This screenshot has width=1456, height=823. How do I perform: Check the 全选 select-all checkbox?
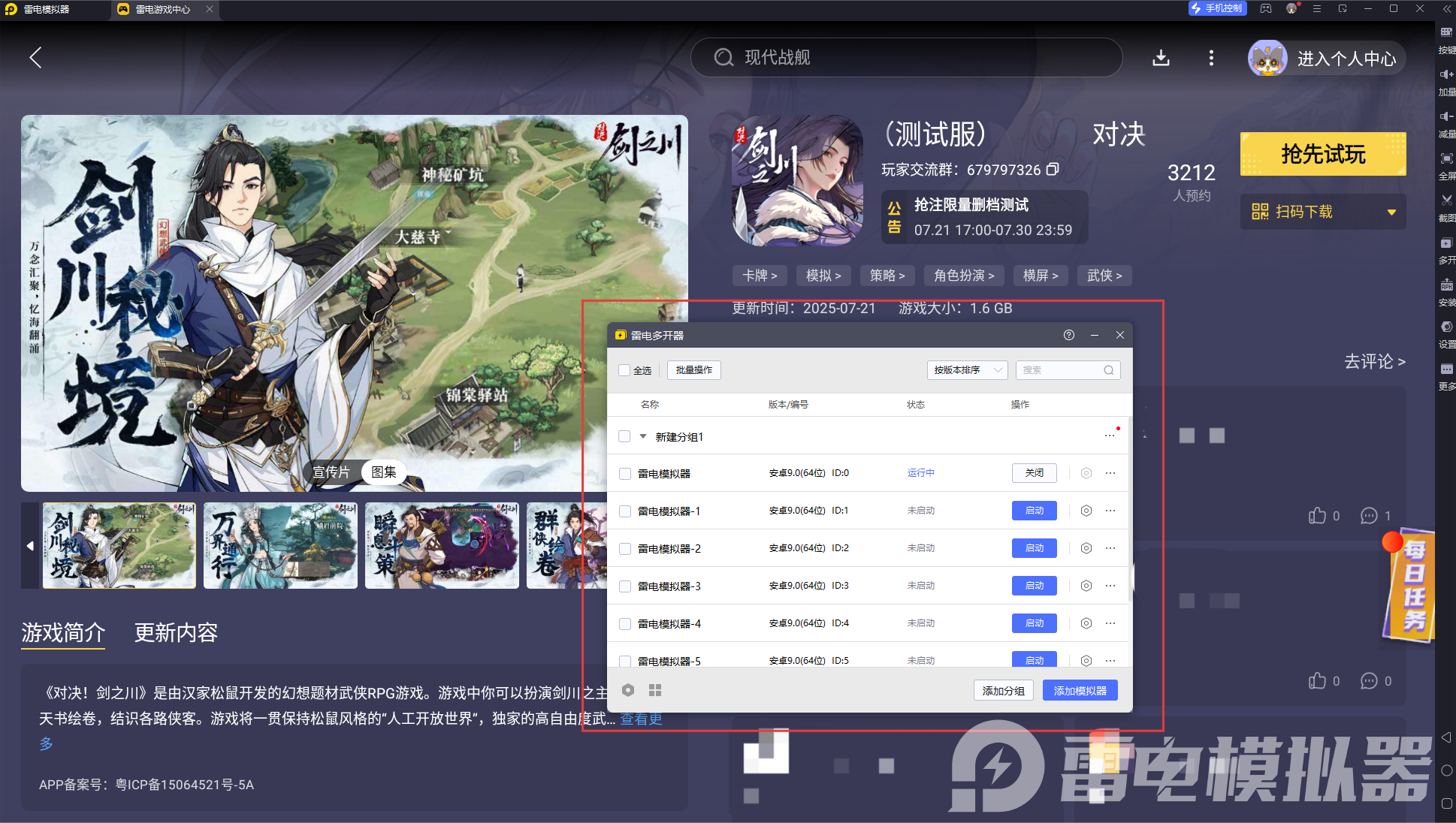624,370
